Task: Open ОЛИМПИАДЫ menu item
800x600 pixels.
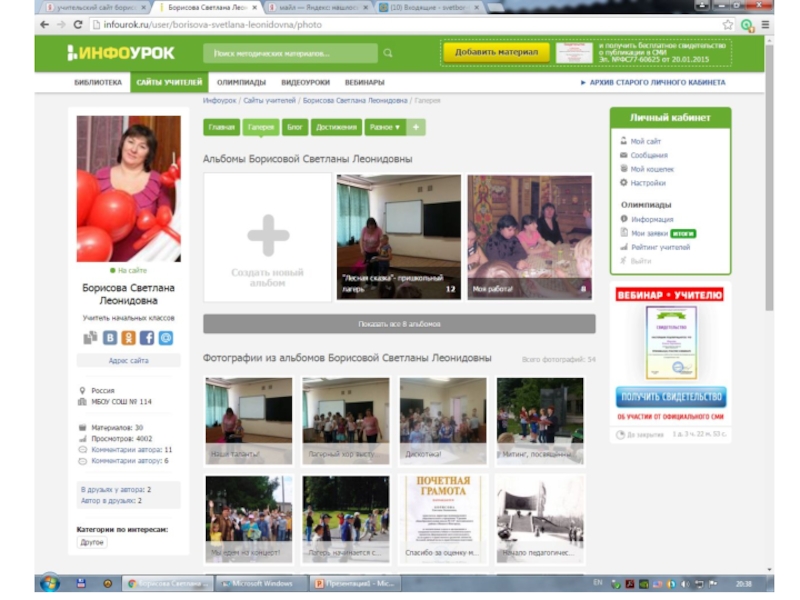Action: 241,82
